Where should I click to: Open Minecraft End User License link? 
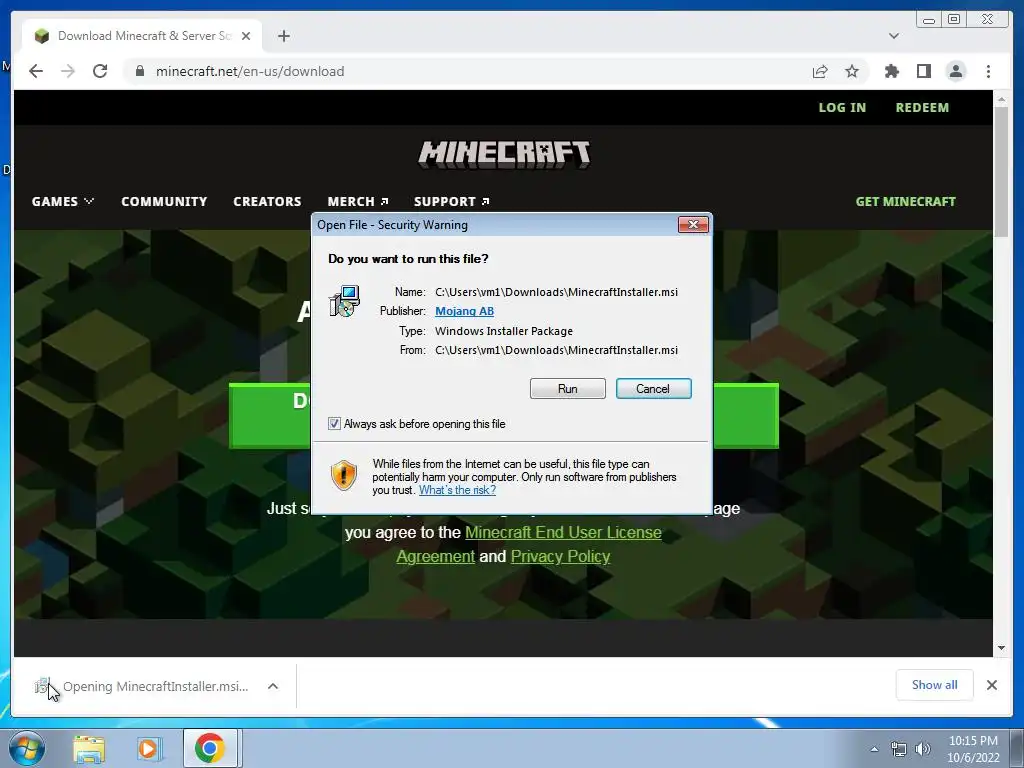click(563, 533)
